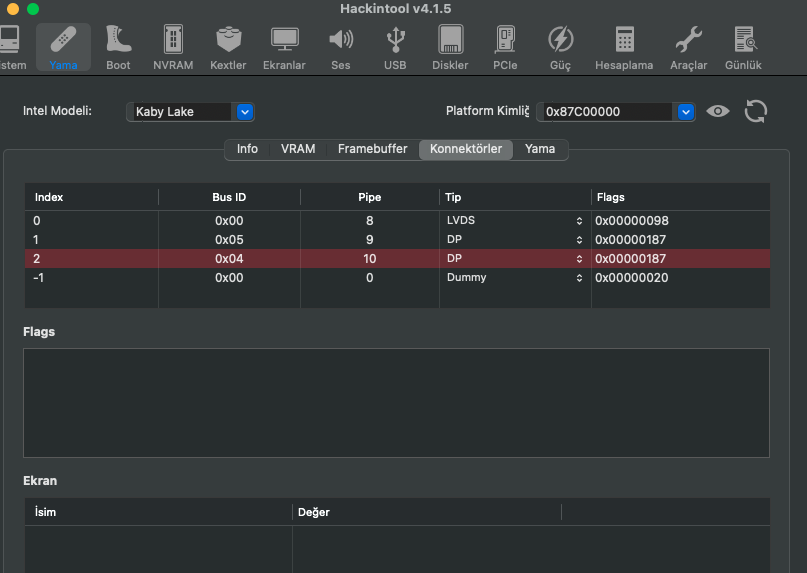Image resolution: width=807 pixels, height=573 pixels.
Task: Switch to the VRAM tab
Action: coord(298,149)
